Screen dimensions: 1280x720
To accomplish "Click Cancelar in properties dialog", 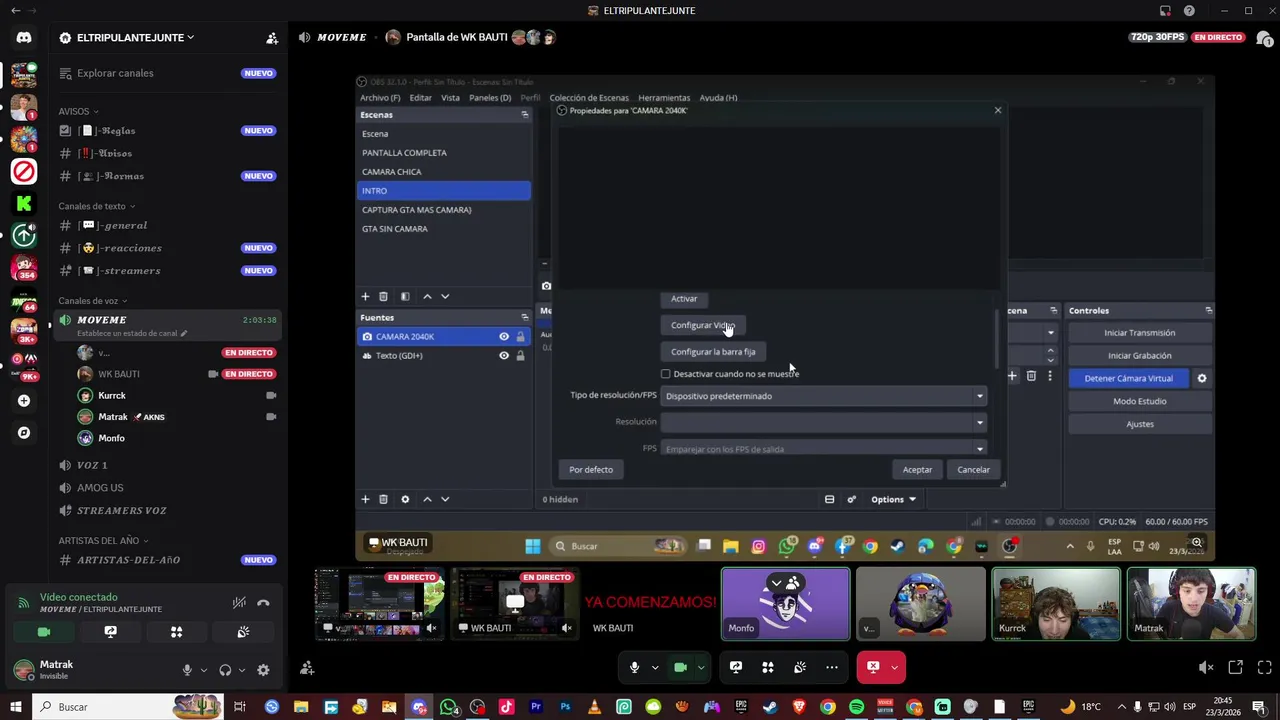I will (x=973, y=470).
